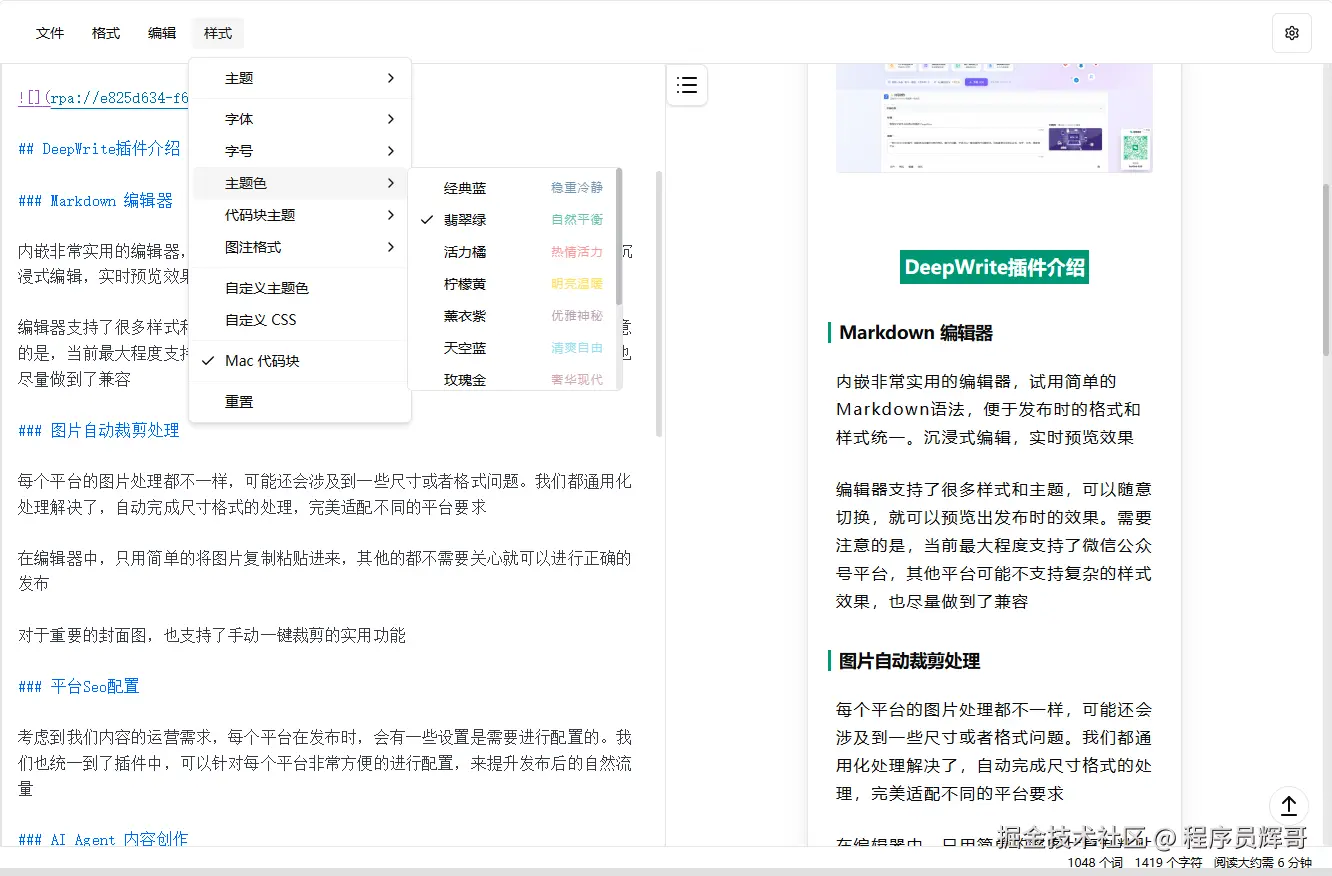Click the back-to-top arrow button
This screenshot has height=876, width=1332.
point(1289,805)
